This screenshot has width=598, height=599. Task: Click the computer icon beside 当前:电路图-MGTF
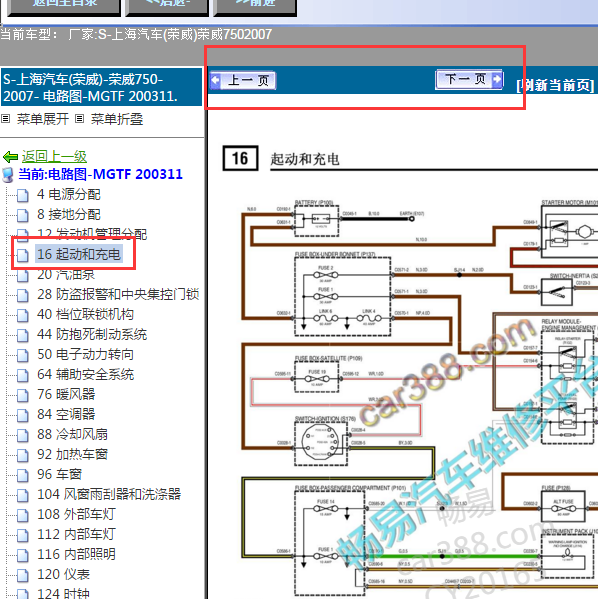(x=8, y=175)
